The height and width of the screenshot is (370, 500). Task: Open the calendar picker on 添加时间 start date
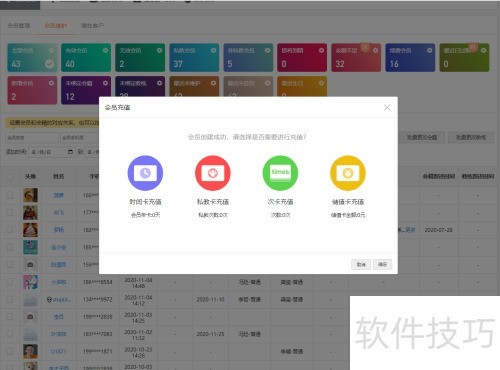click(x=70, y=152)
